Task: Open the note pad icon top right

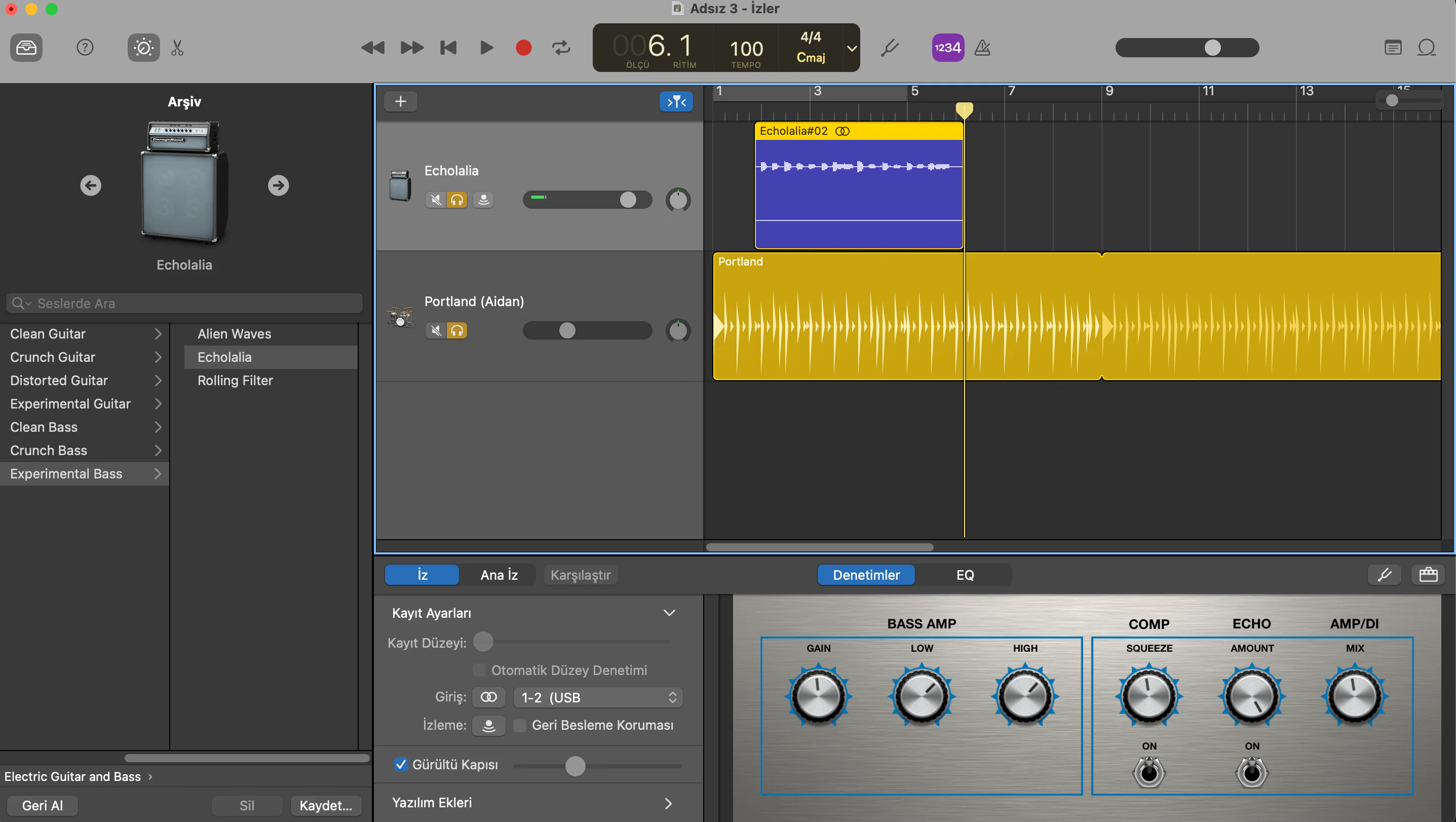Action: (1393, 48)
